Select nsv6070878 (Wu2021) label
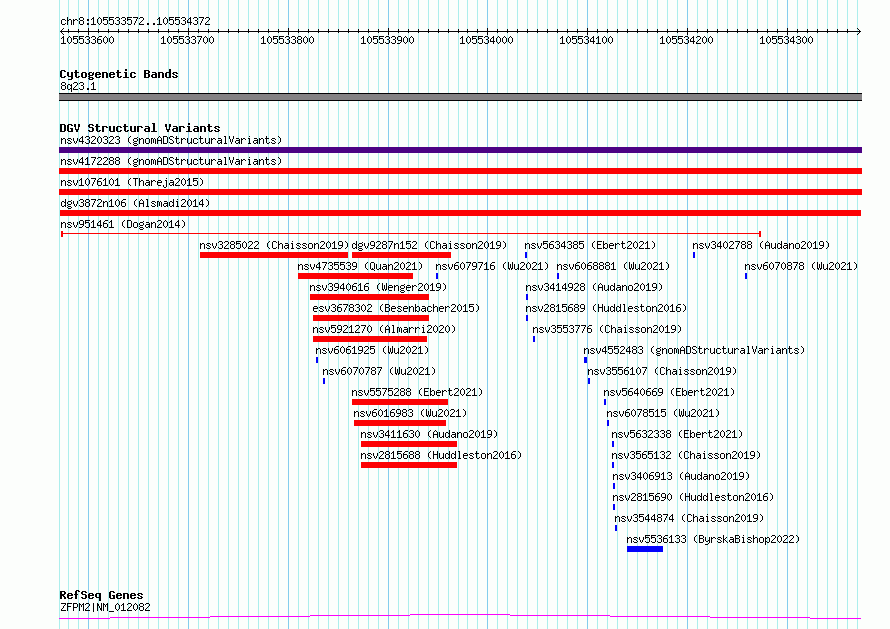890x629 pixels. (801, 266)
